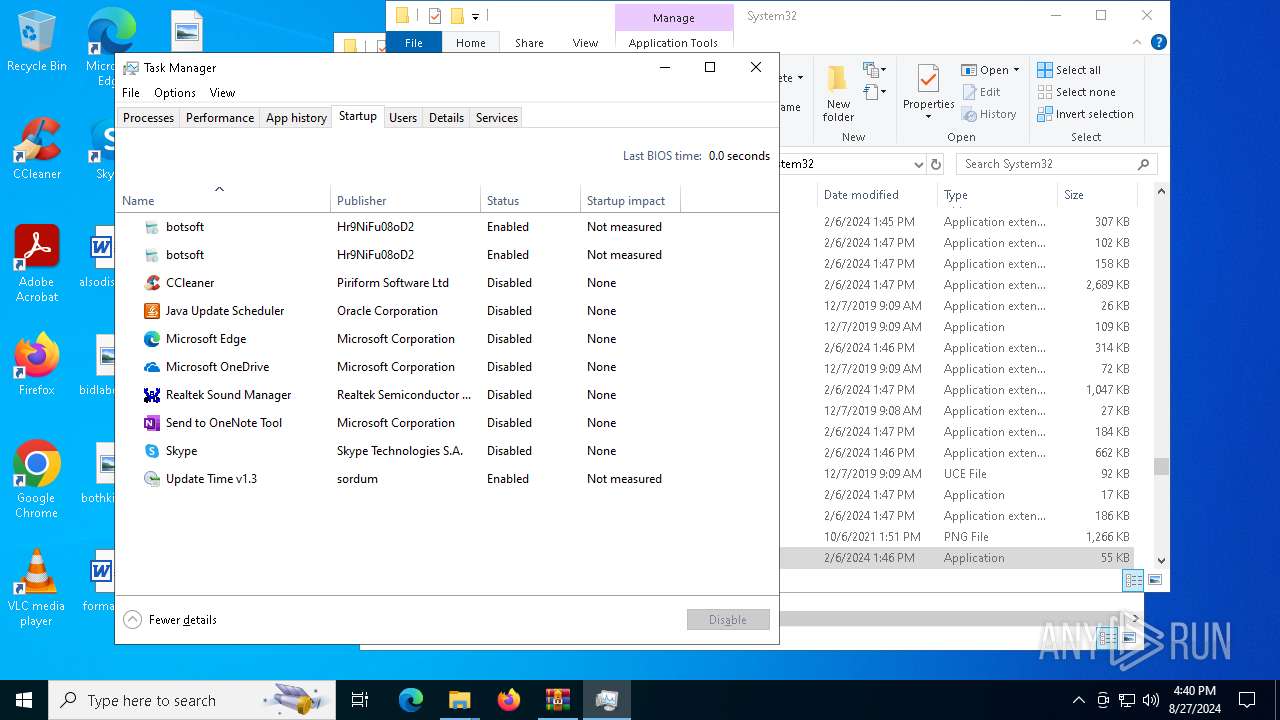Collapse Task Manager with Fewer details
Viewport: 1280px width, 720px height.
coord(170,620)
